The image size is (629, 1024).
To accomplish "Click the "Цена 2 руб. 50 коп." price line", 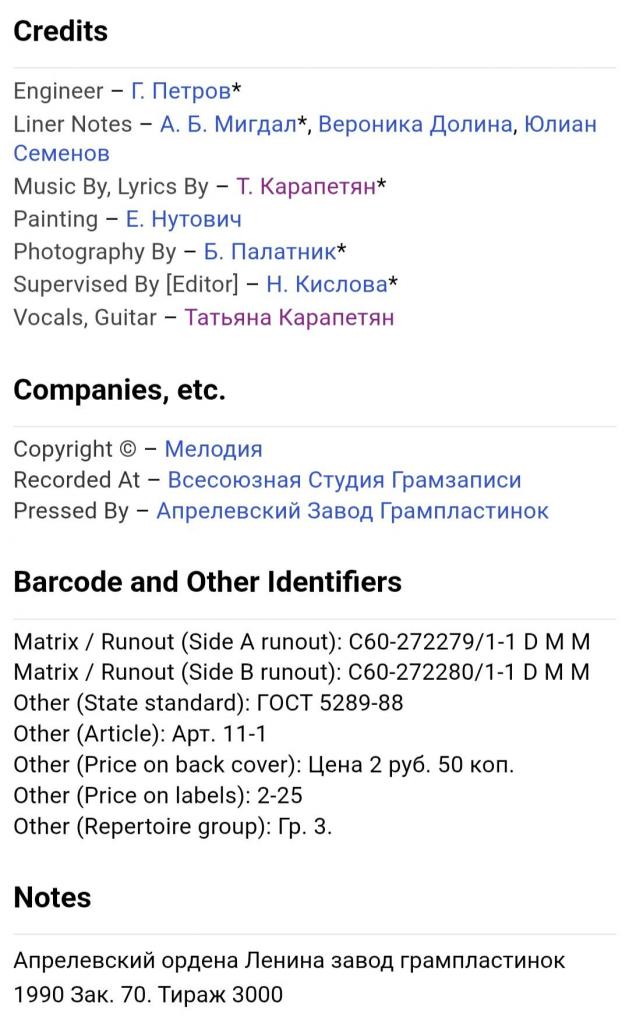I will [263, 765].
